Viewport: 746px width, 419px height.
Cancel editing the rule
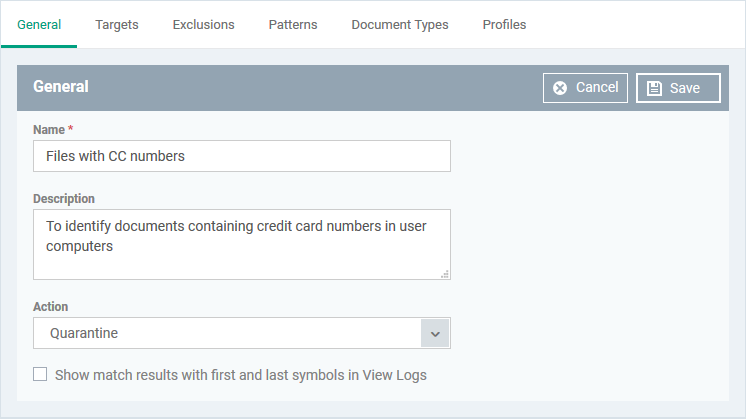[x=585, y=88]
